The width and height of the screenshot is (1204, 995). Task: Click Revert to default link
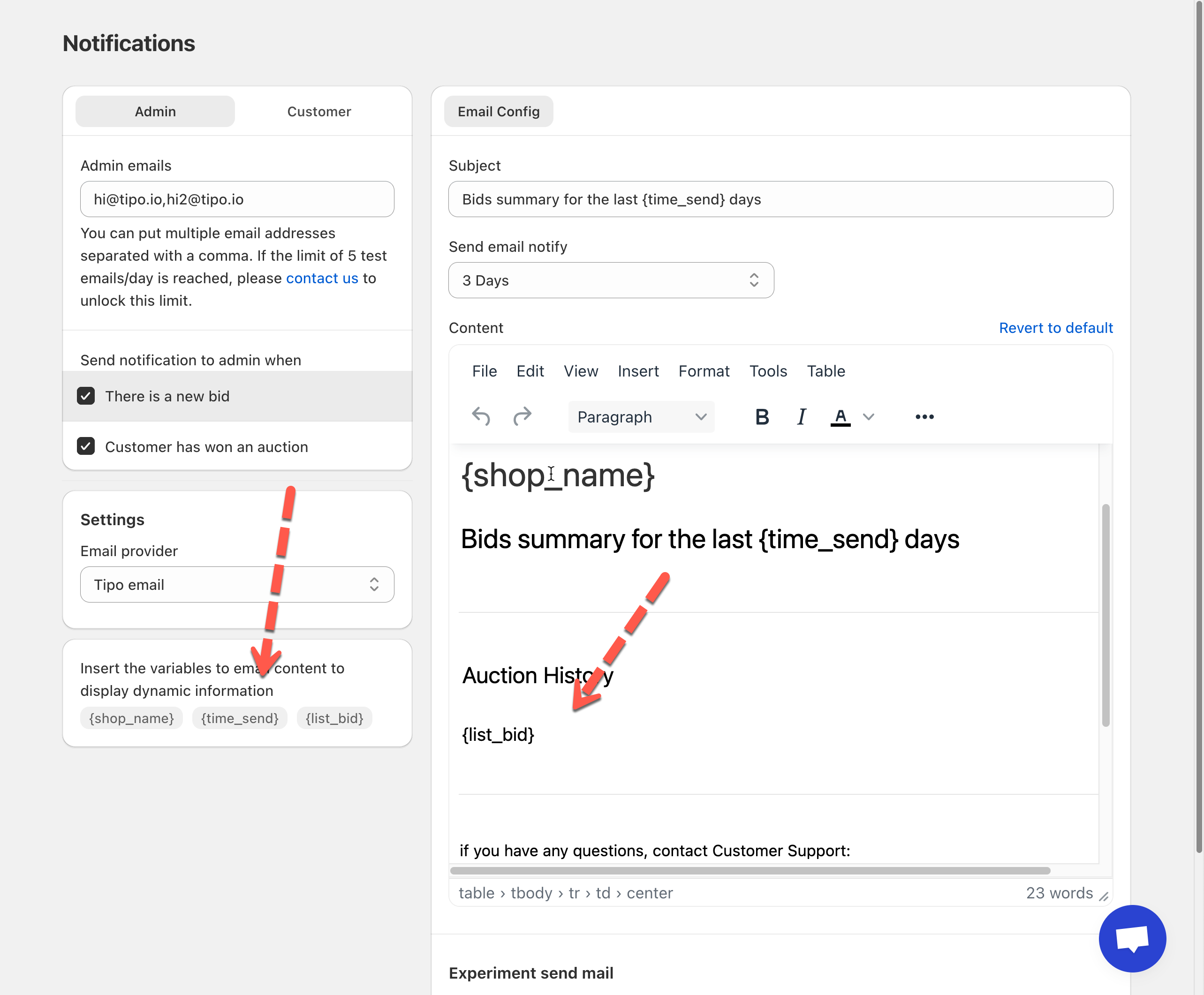coord(1055,328)
